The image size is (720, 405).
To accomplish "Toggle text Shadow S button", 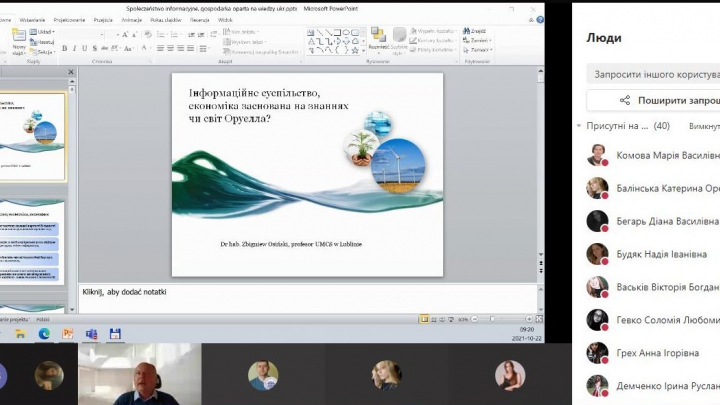I will 95,48.
